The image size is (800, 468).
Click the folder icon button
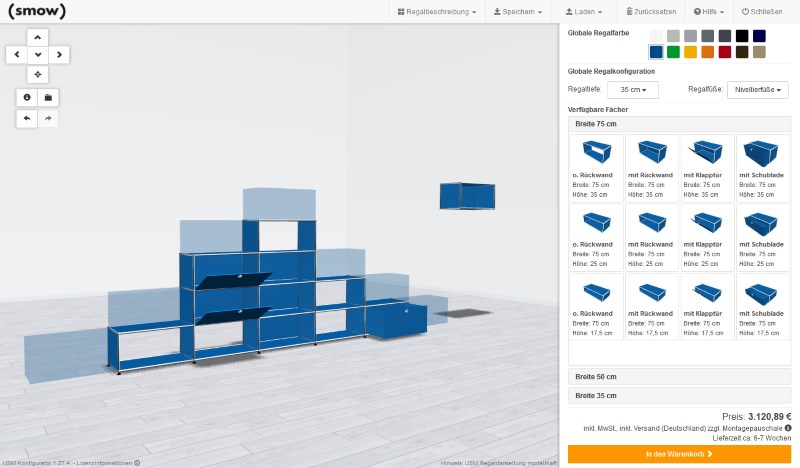pos(48,97)
